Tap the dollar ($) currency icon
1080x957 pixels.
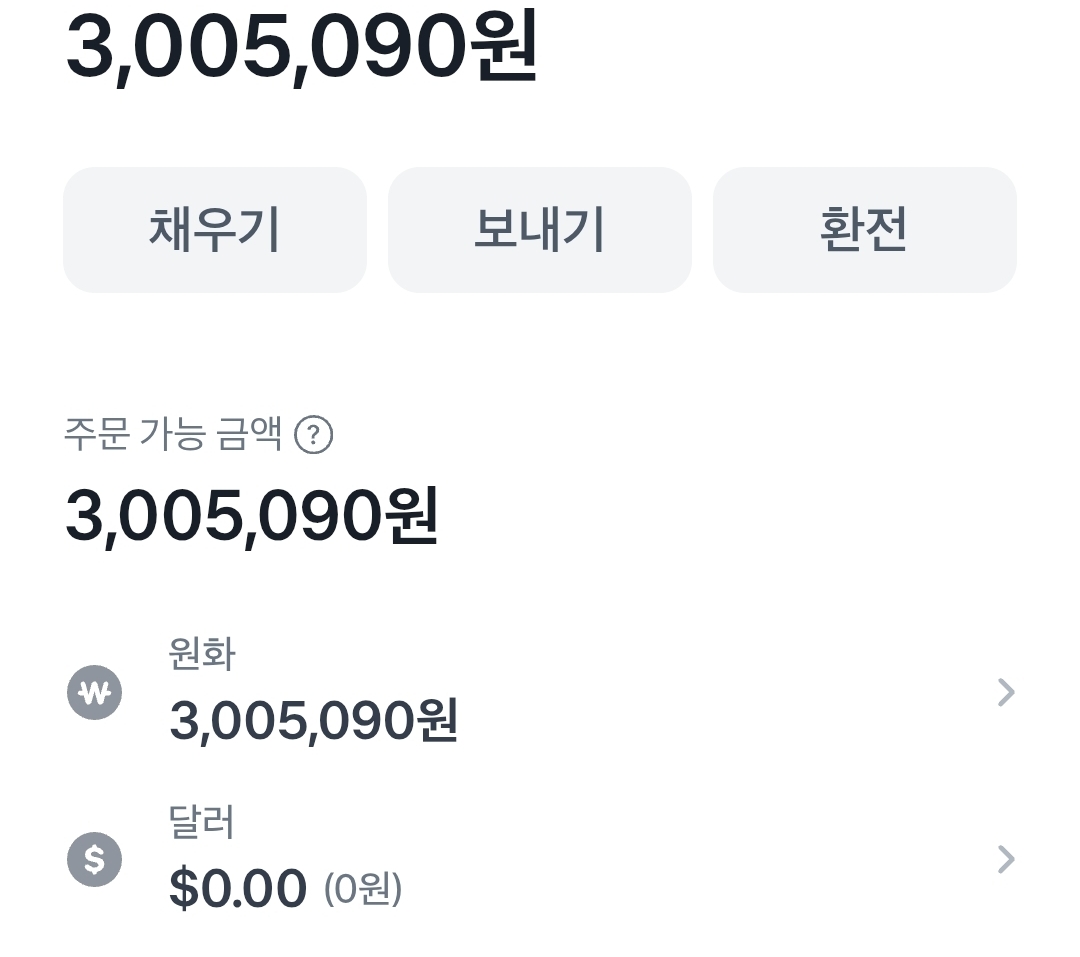[x=95, y=859]
